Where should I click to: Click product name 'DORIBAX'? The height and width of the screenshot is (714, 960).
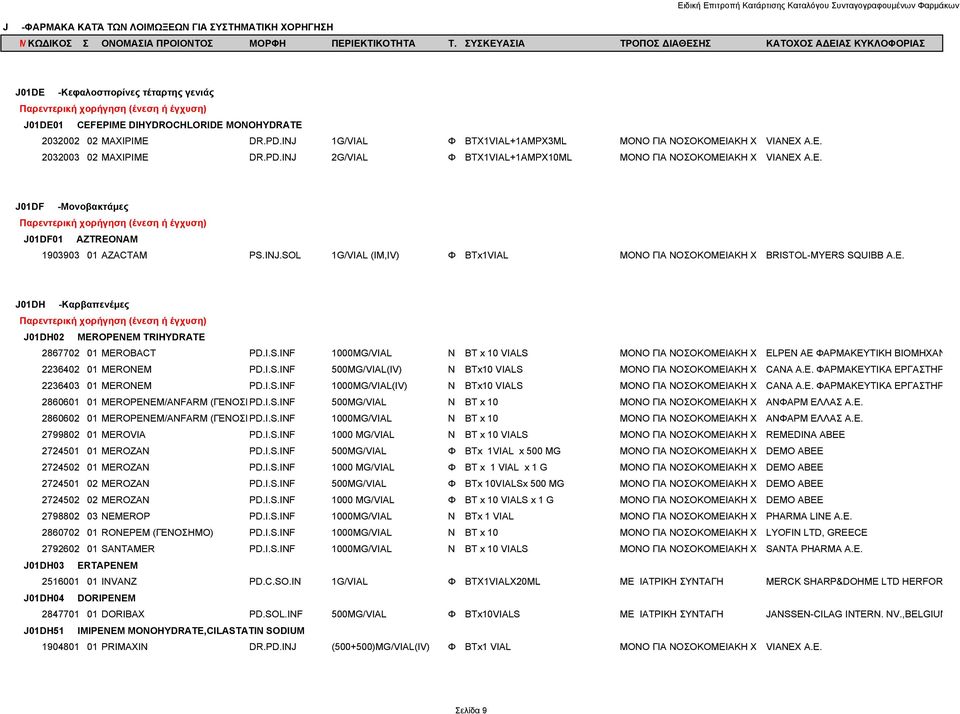[x=122, y=614]
